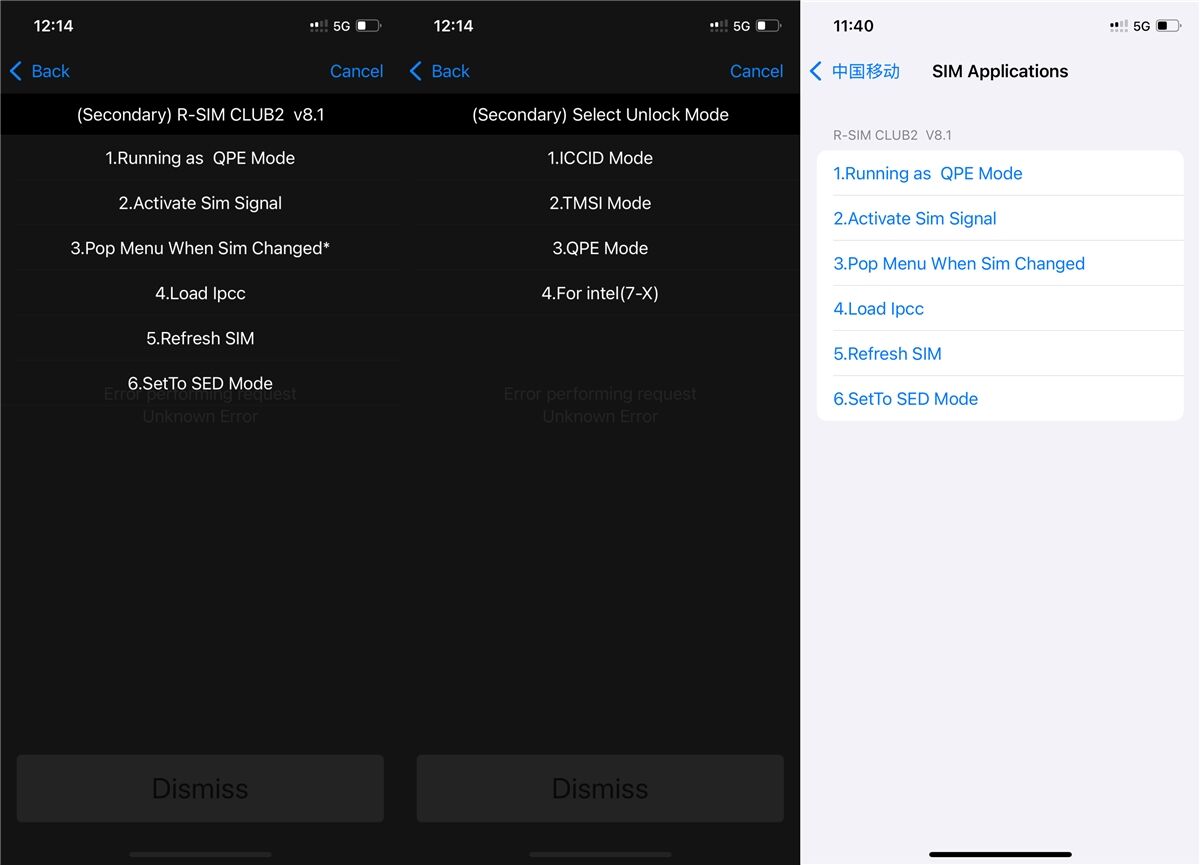Screen dimensions: 1200x865
Task: Open 4.Load Ipcc in SIM Applications list
Action: pos(1000,308)
